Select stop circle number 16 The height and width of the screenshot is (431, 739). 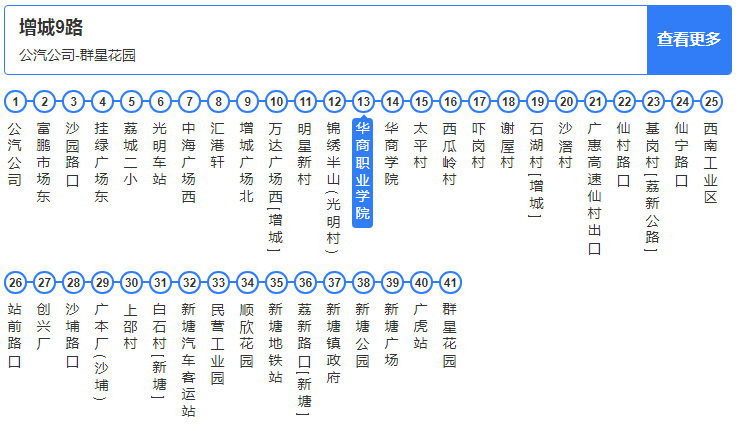(x=450, y=101)
